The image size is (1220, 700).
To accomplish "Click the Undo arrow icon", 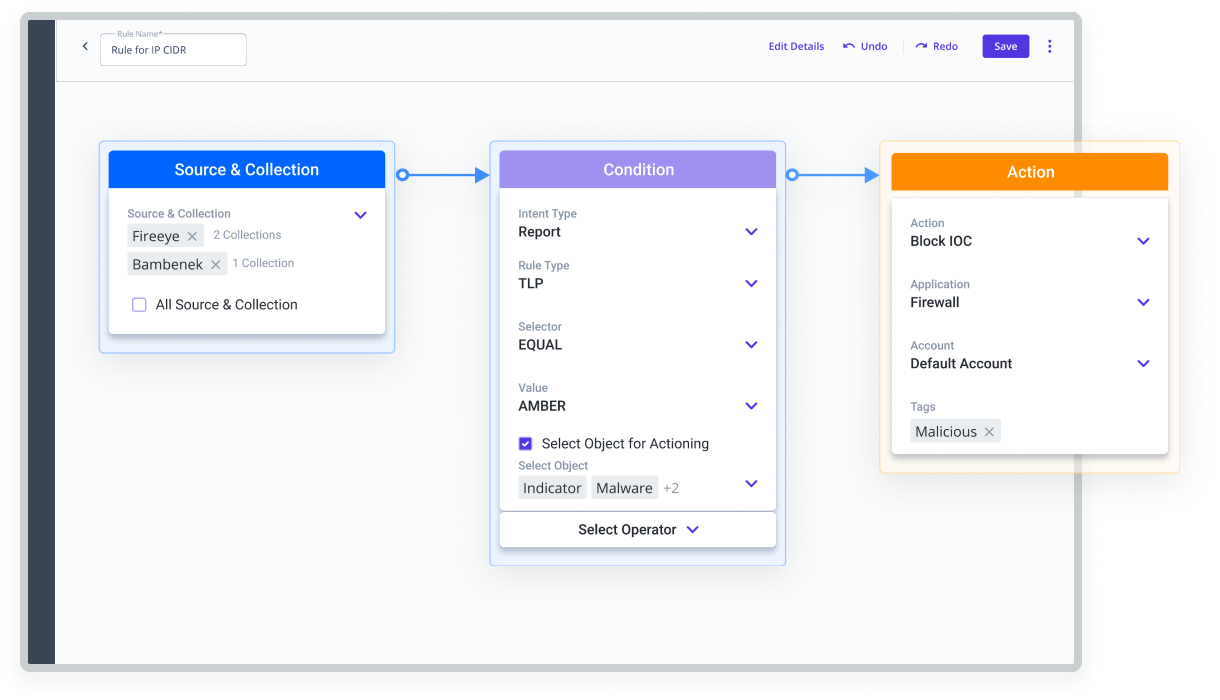I will (x=849, y=46).
